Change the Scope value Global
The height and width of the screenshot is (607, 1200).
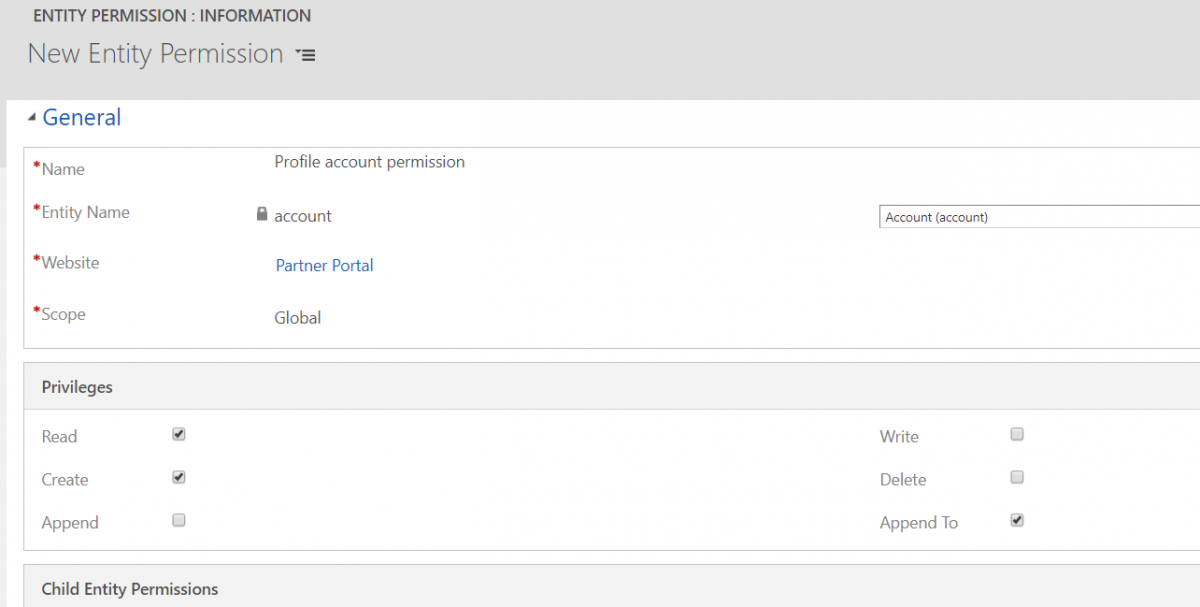[x=298, y=318]
